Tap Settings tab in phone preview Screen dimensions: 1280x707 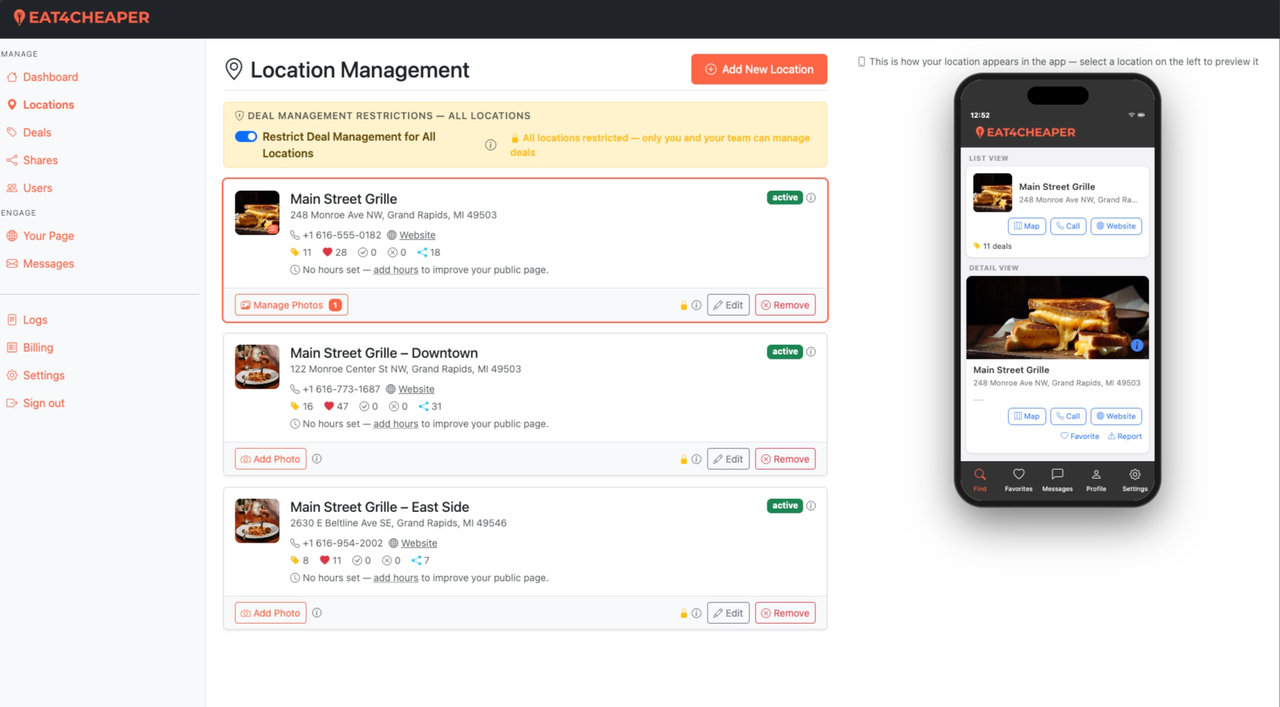click(x=1135, y=480)
